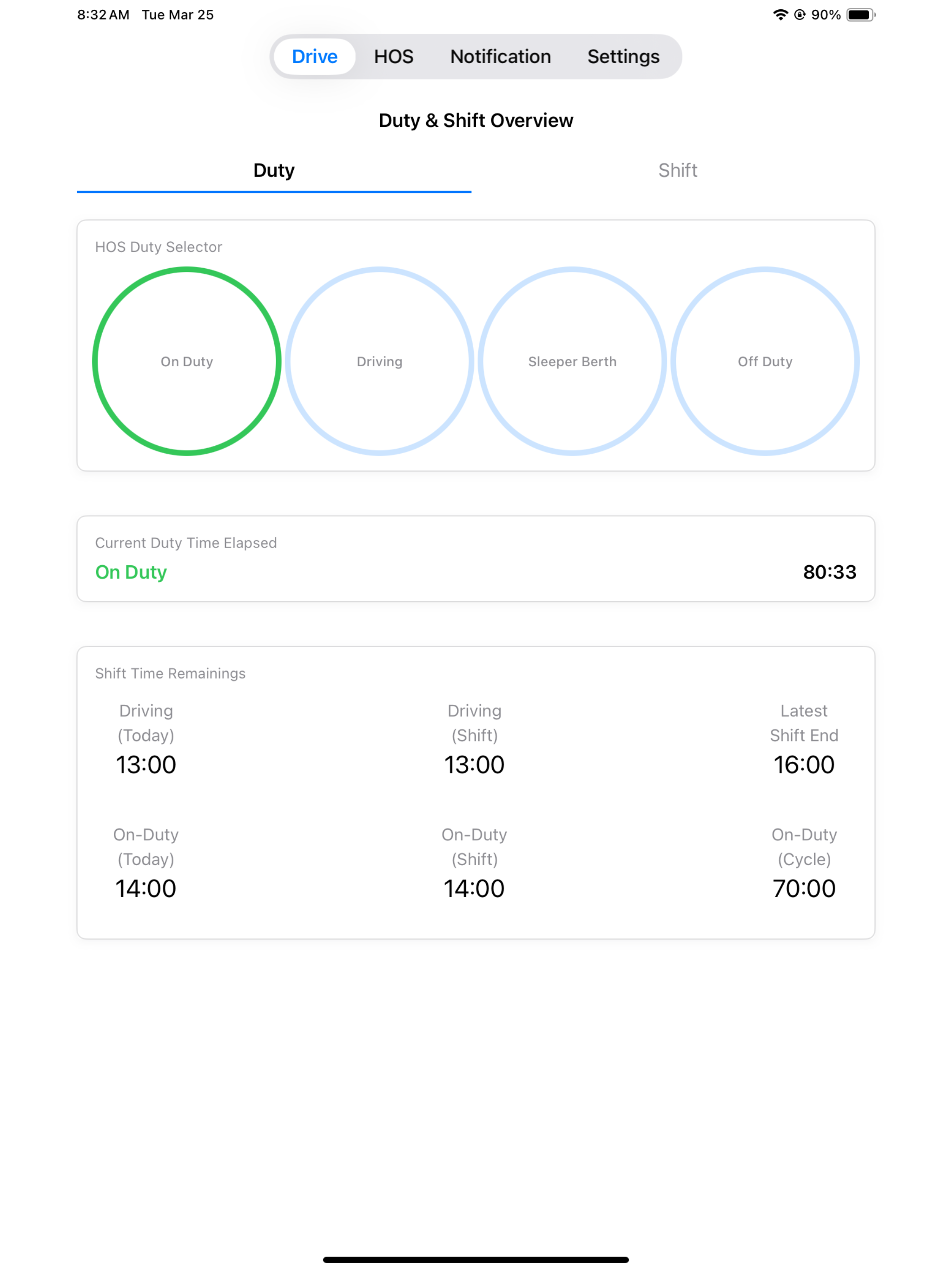952x1270 pixels.
Task: Open the HOS tab
Action: point(393,56)
